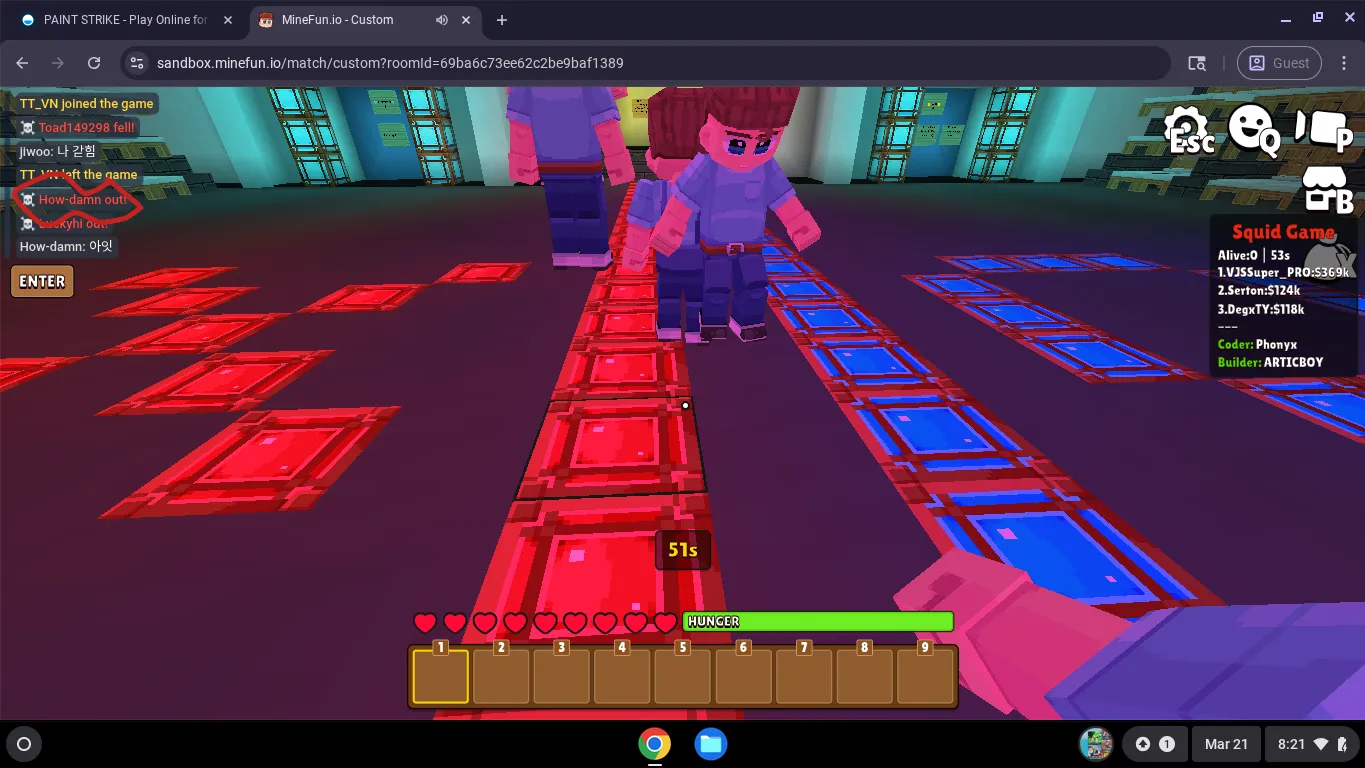
Task: Open the Files app on the shelf
Action: [x=711, y=744]
